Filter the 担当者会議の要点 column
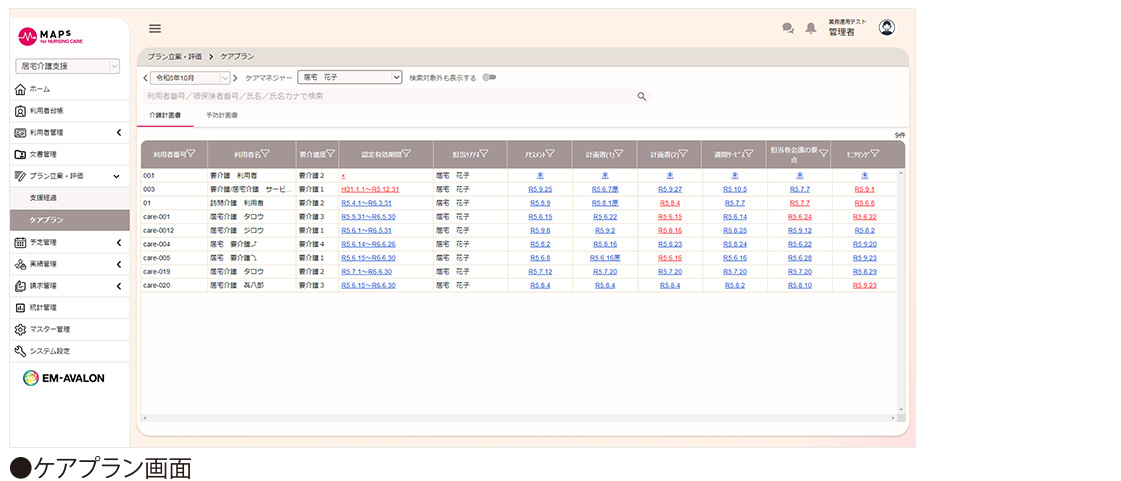This screenshot has height=481, width=1121. pyautogui.click(x=824, y=153)
